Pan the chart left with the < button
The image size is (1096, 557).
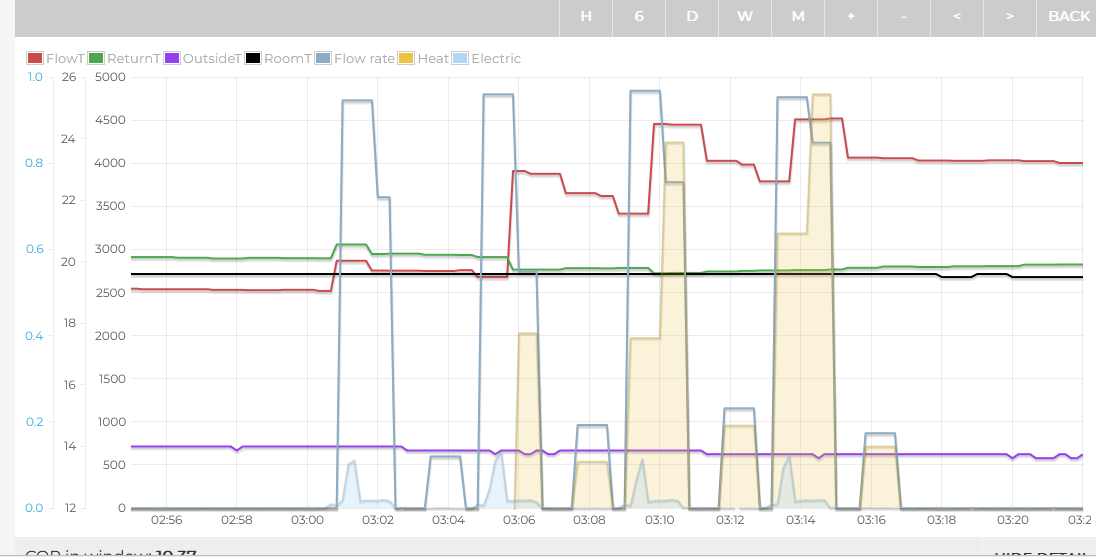click(957, 17)
